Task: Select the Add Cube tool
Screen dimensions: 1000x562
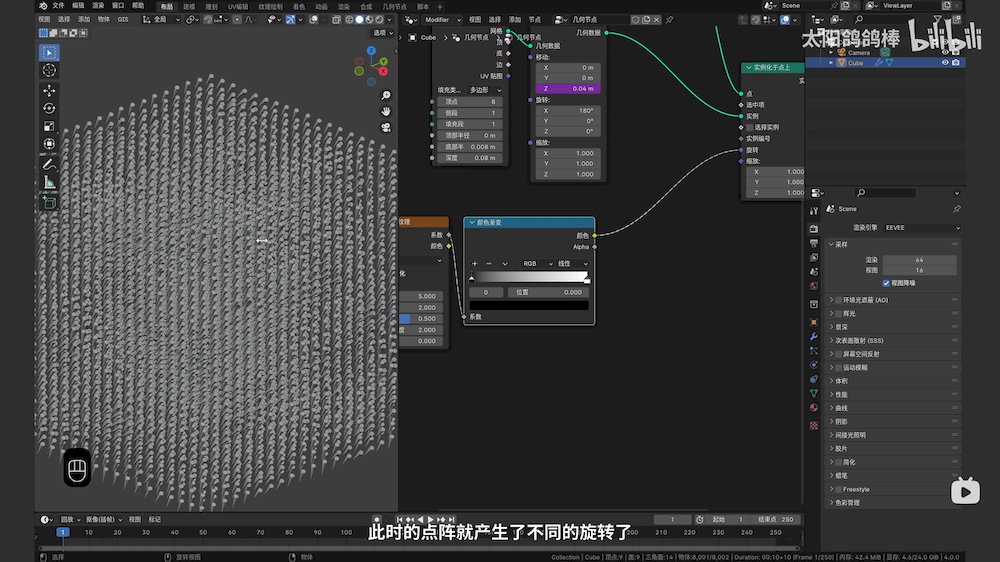Action: [49, 203]
